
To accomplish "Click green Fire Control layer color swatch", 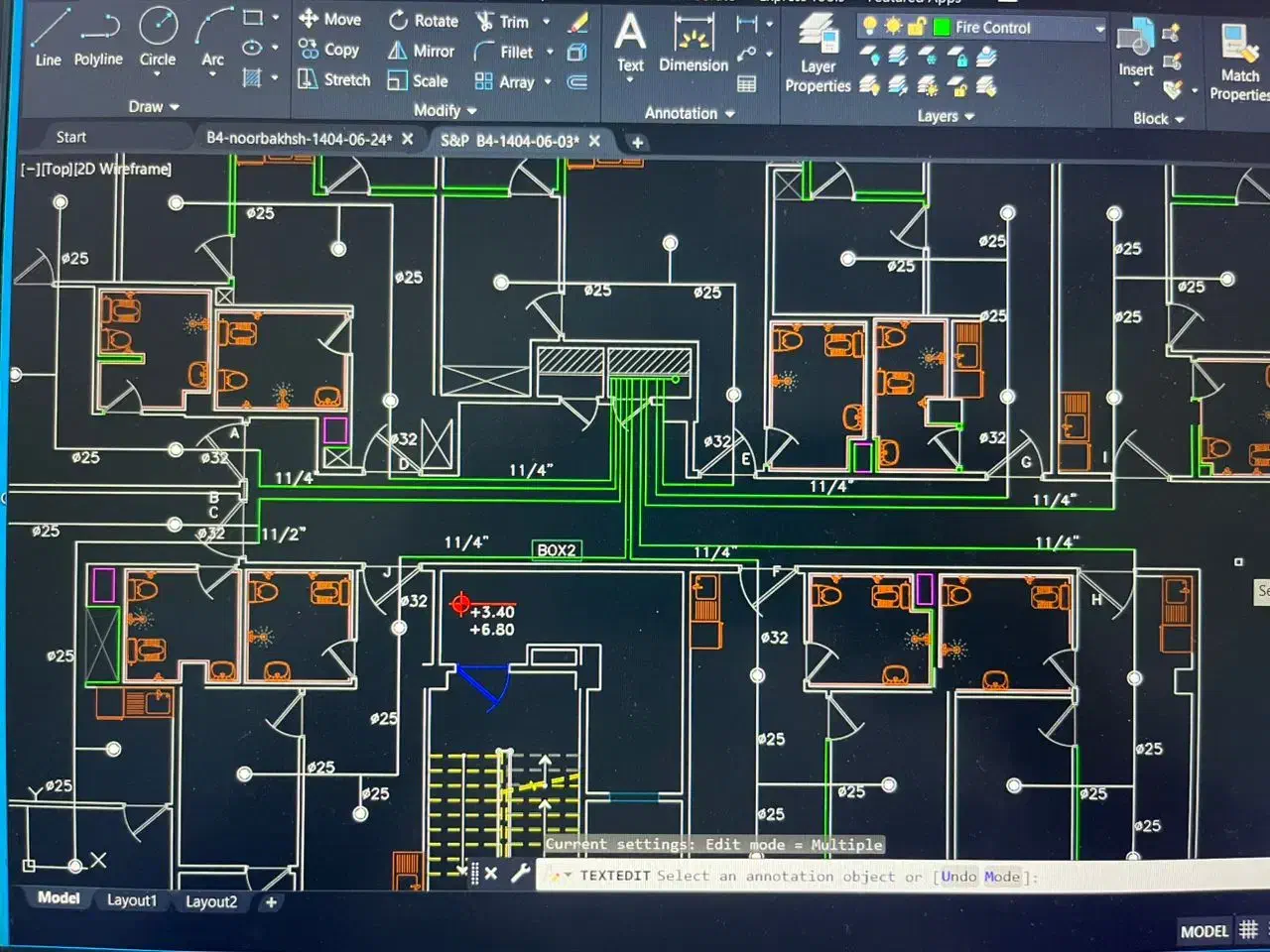I will click(x=942, y=28).
